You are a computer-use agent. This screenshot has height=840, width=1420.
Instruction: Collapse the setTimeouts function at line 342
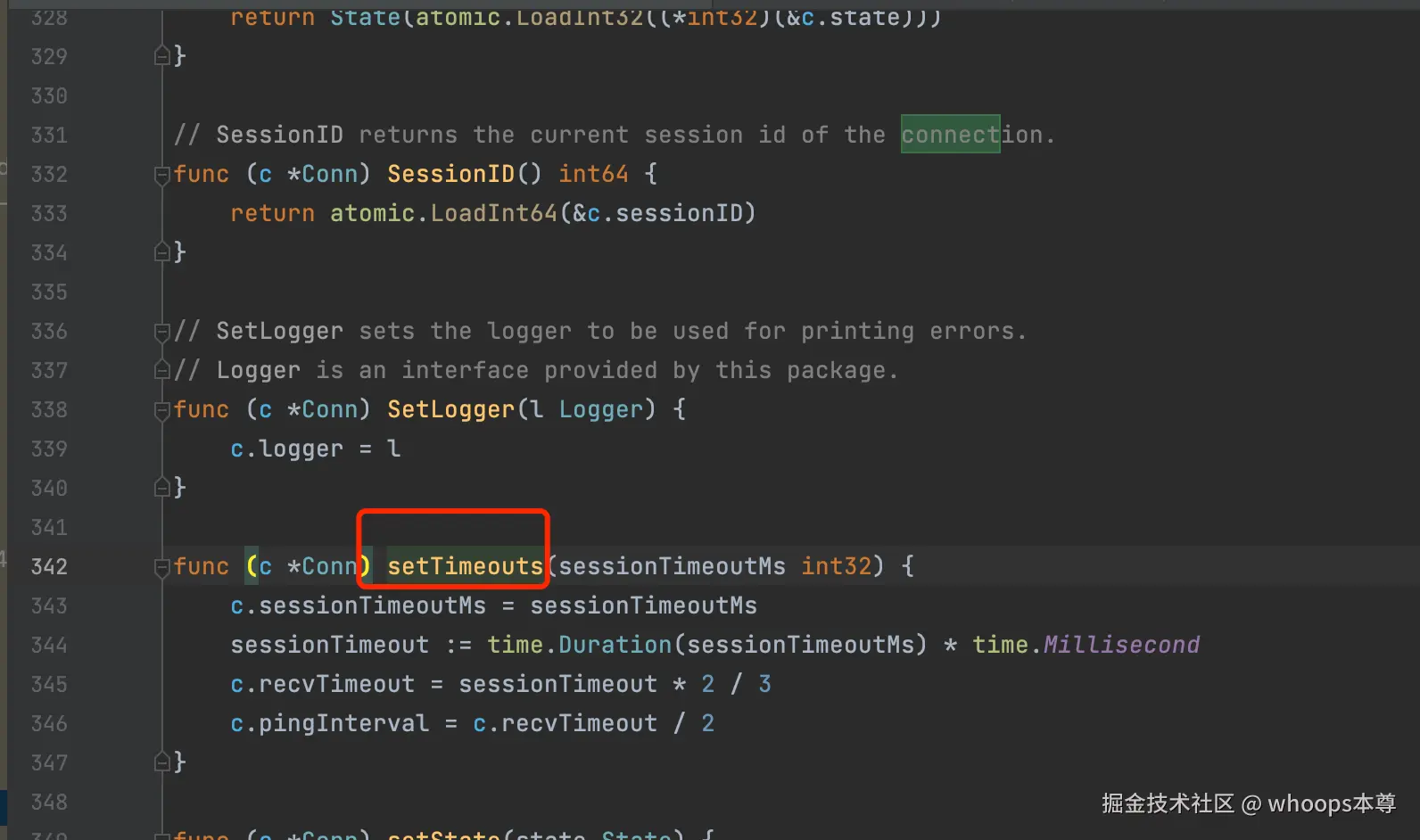tap(162, 567)
